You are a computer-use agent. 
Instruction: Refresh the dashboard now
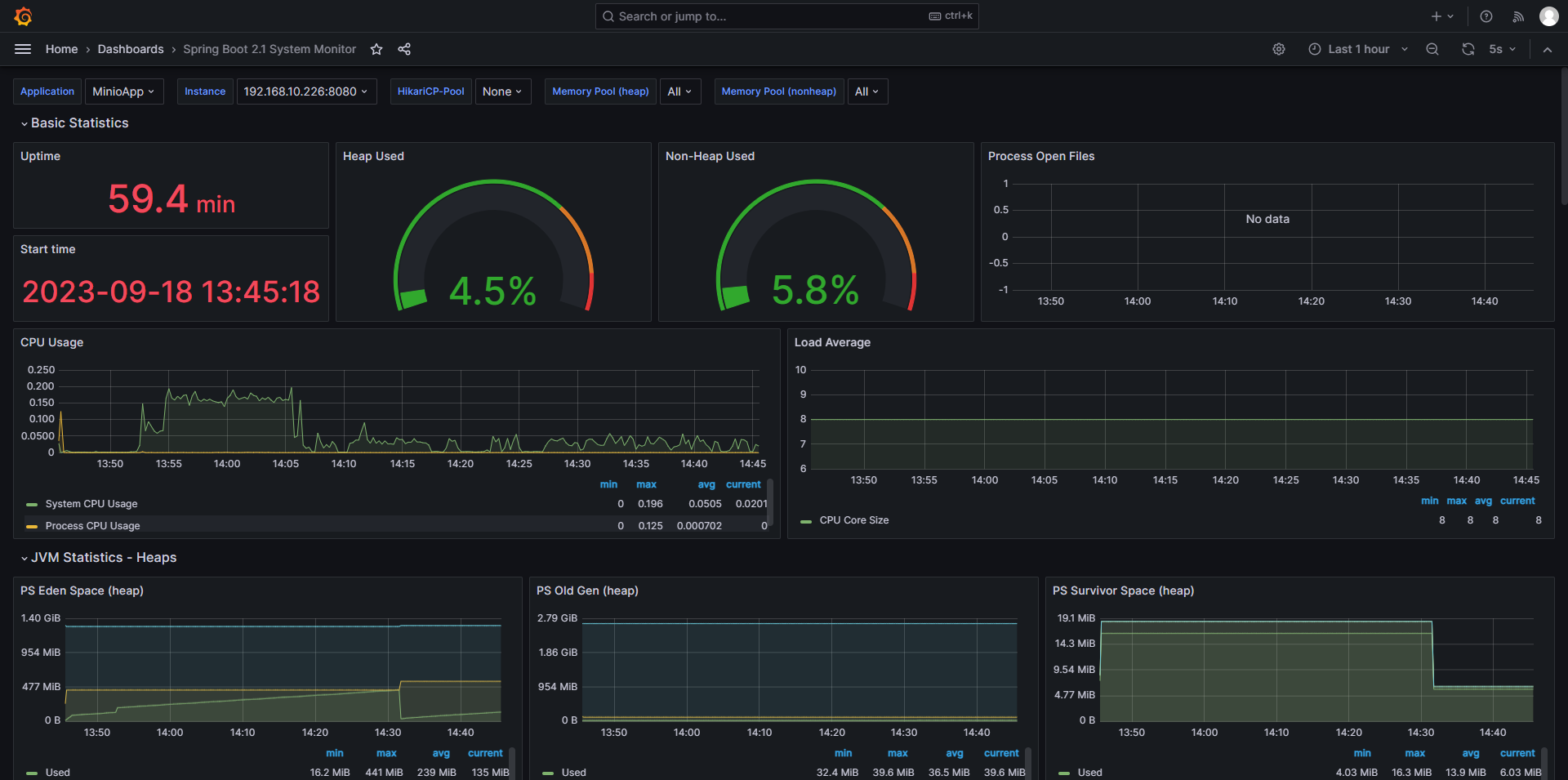[x=1468, y=49]
